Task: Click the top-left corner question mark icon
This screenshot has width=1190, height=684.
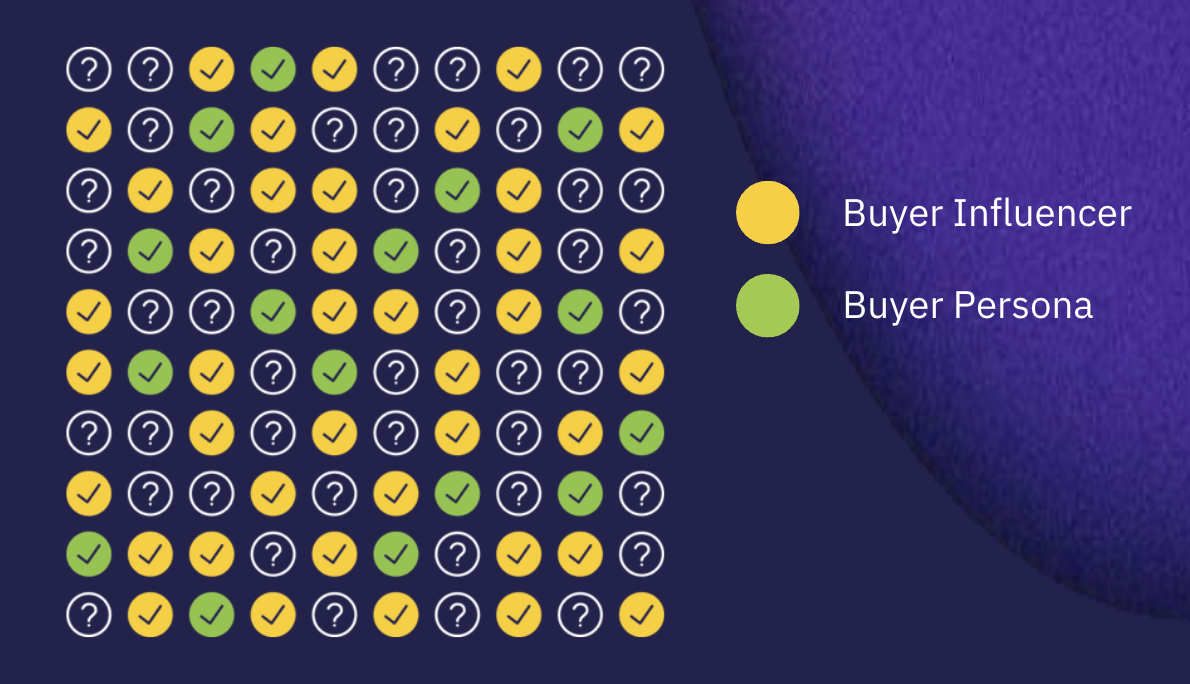Action: coord(89,69)
